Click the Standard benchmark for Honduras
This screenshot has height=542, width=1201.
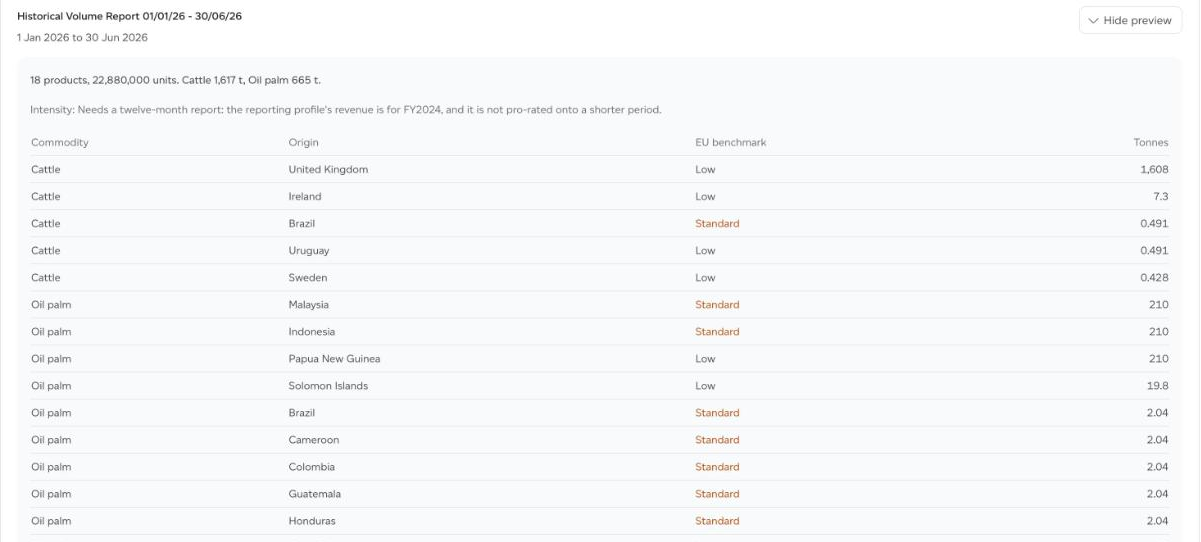718,521
